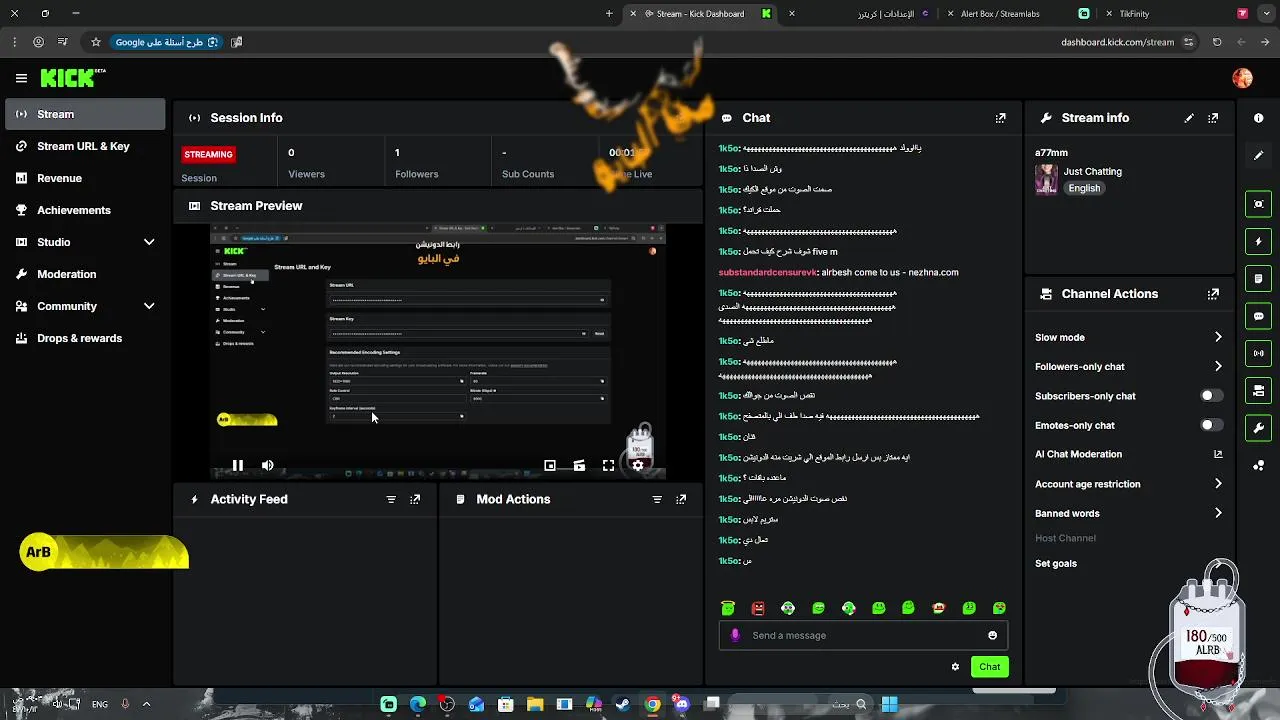Open Banned words settings arrow
This screenshot has width=1280, height=720.
click(1217, 513)
